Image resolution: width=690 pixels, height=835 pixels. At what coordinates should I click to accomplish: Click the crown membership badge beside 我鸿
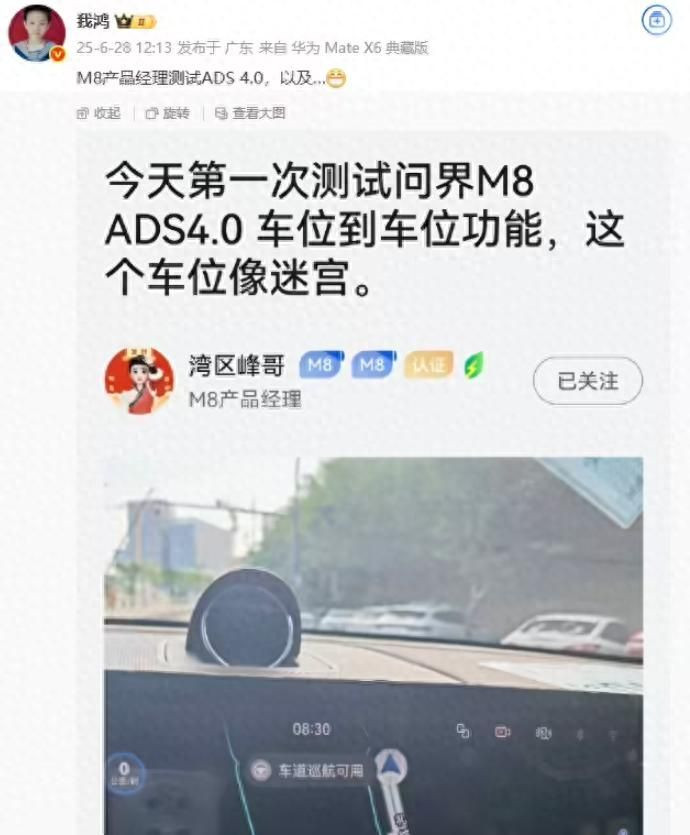click(135, 22)
